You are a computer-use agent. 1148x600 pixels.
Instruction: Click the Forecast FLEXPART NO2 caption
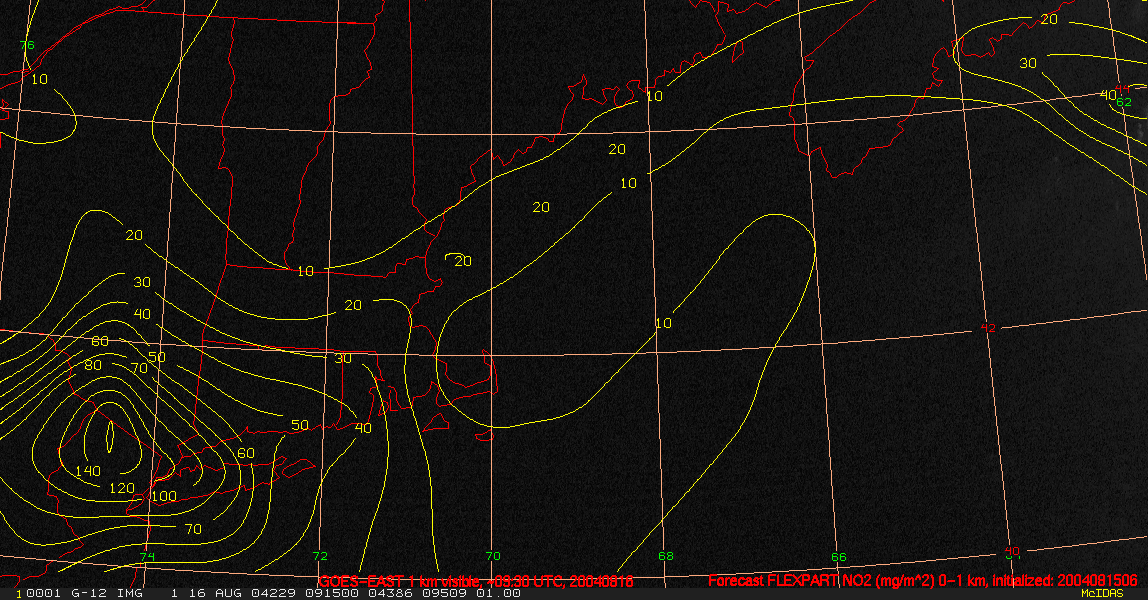(x=923, y=581)
